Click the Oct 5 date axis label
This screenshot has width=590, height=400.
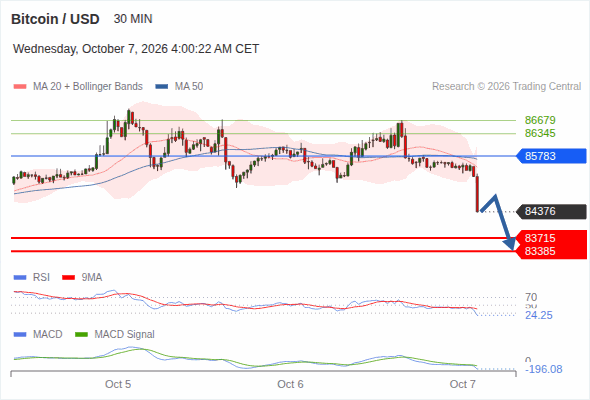click(118, 384)
